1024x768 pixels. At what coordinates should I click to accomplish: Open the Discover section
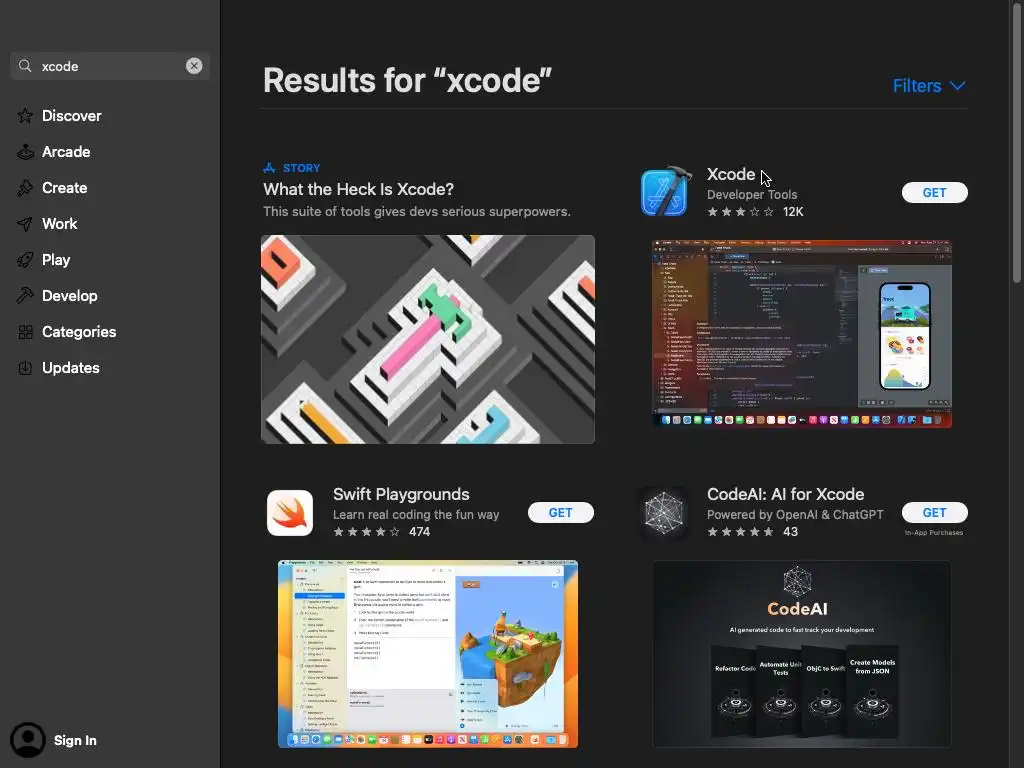(72, 116)
